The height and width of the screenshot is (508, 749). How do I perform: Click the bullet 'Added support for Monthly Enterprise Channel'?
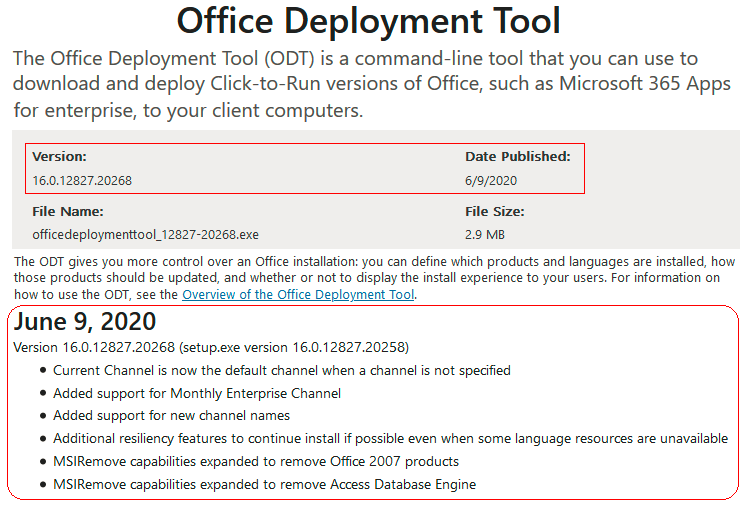point(197,393)
